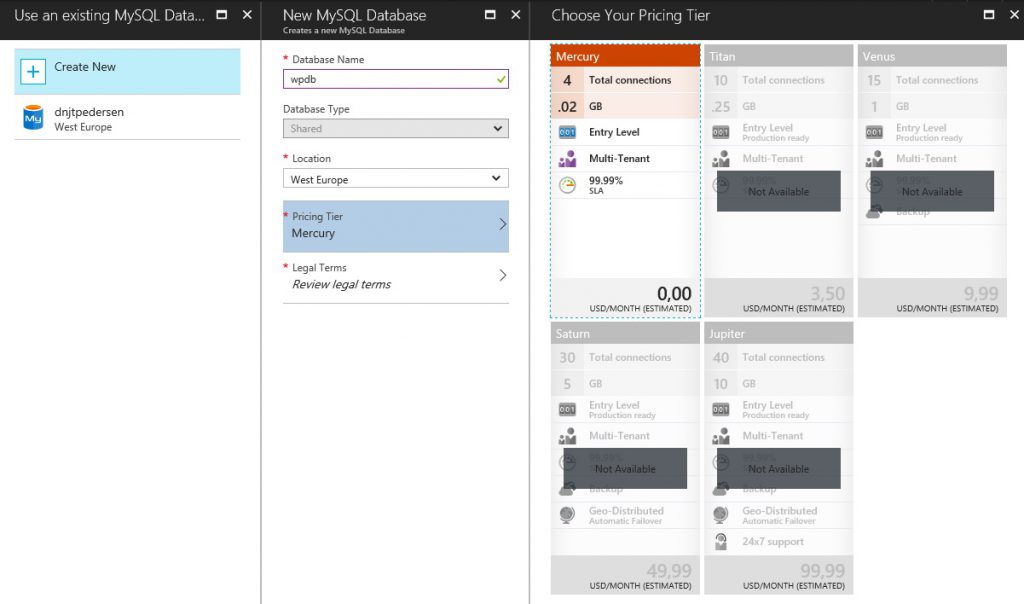
Task: Click Mercury tier Multi-Tenant icon
Action: [x=567, y=159]
